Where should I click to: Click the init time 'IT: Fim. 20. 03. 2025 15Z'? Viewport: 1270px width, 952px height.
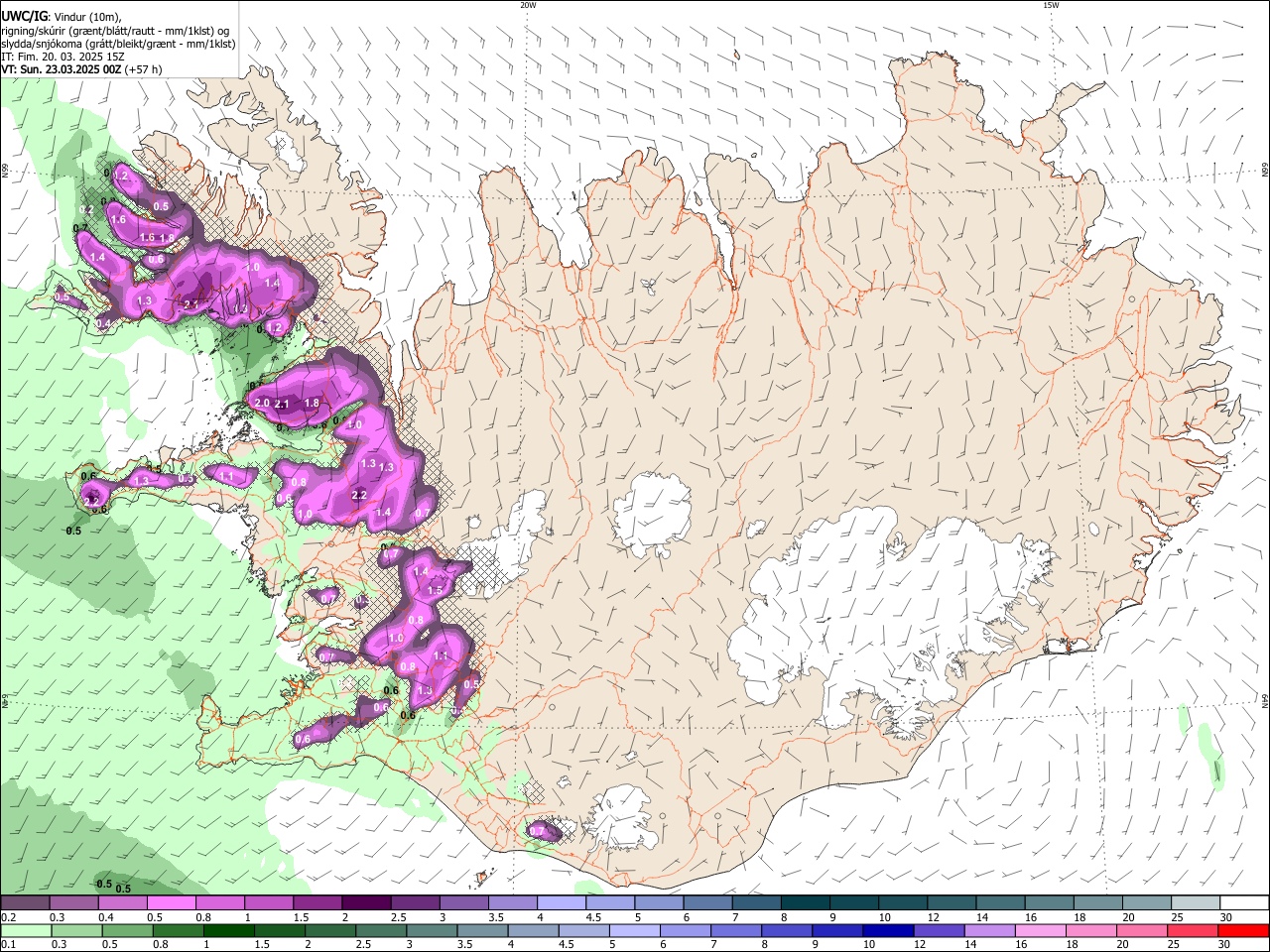pos(63,57)
